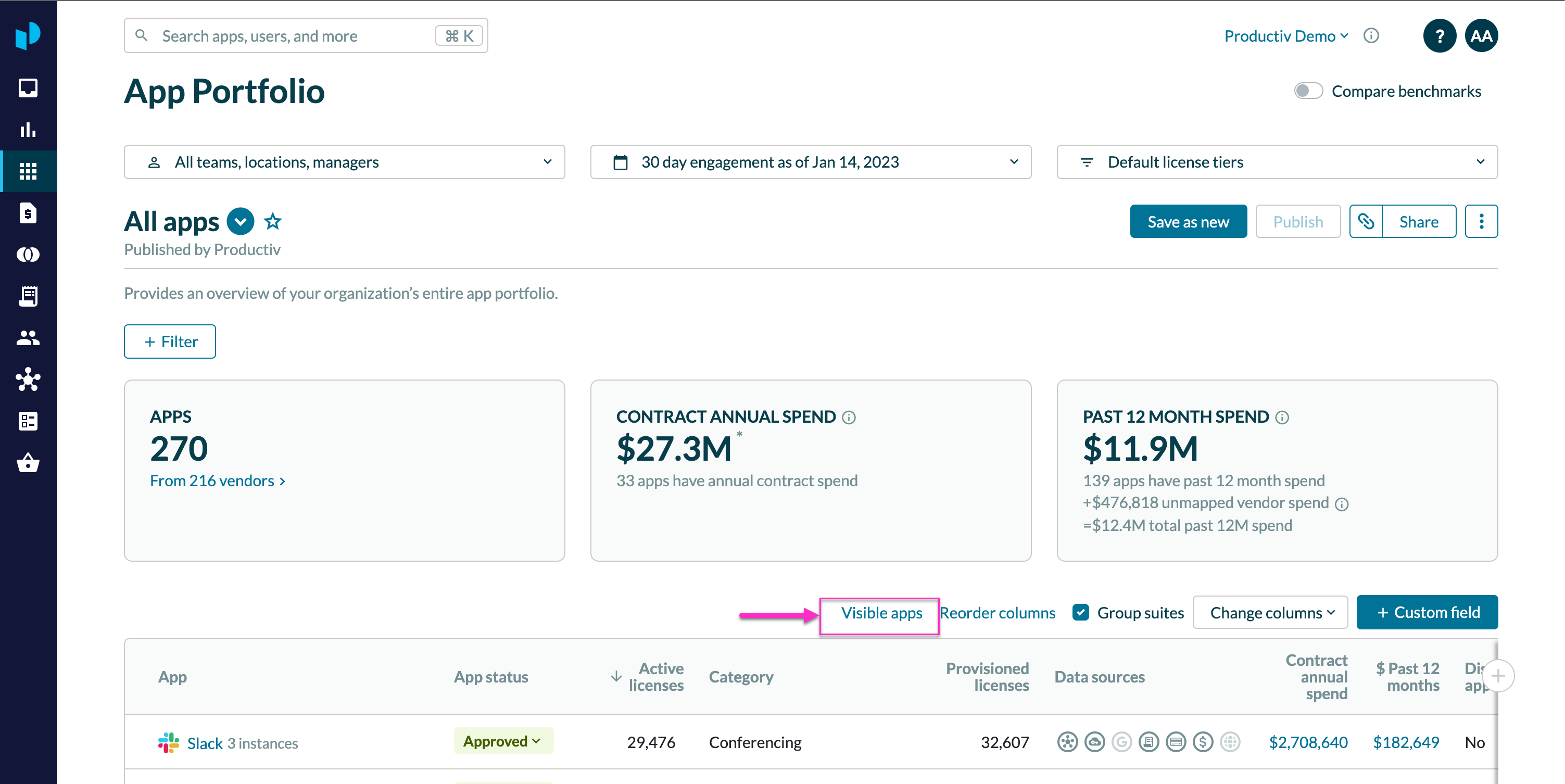Click the inbox icon in sidebar
This screenshot has height=784, width=1565.
click(x=28, y=88)
